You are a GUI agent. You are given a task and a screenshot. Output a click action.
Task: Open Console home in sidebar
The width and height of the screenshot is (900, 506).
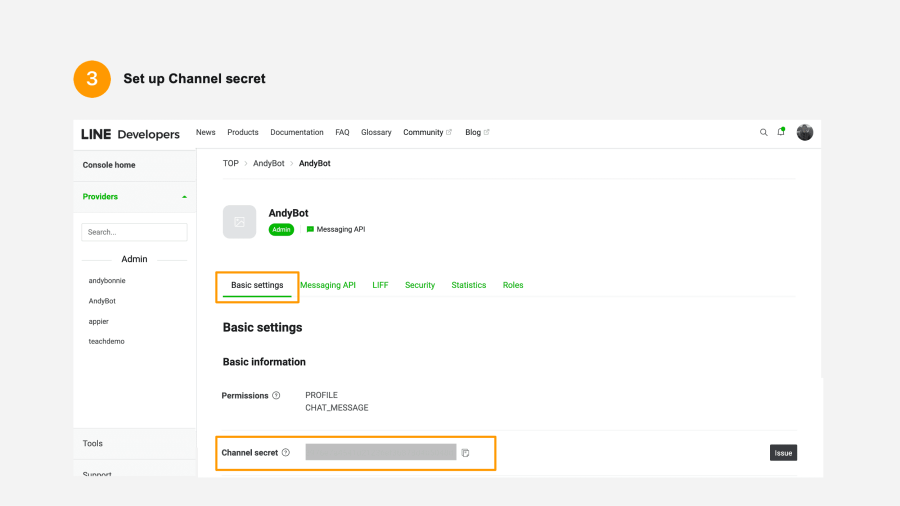click(x=109, y=165)
